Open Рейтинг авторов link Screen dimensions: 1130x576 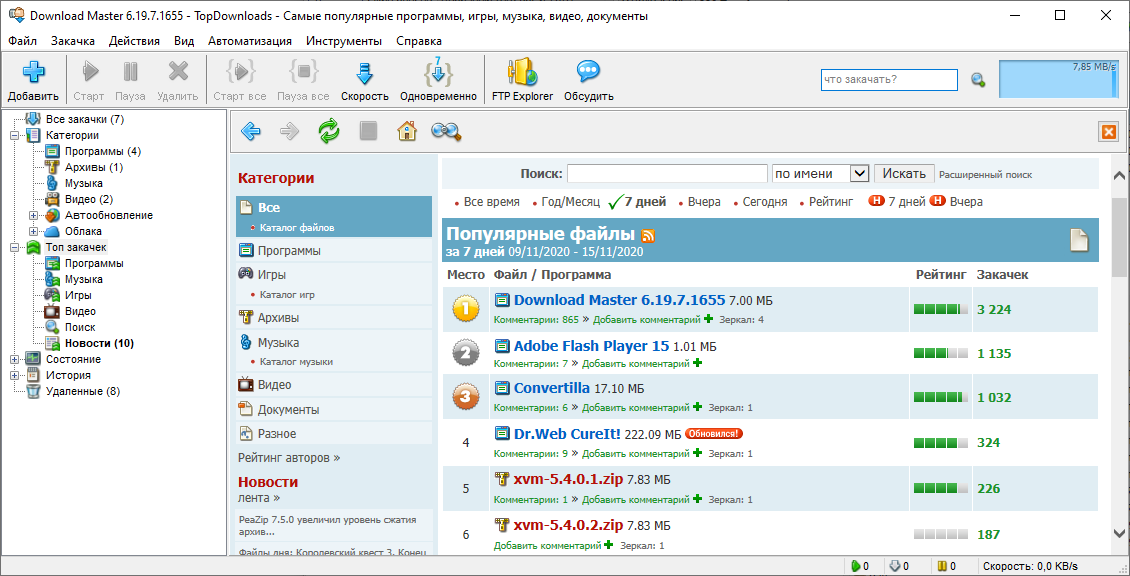(289, 457)
